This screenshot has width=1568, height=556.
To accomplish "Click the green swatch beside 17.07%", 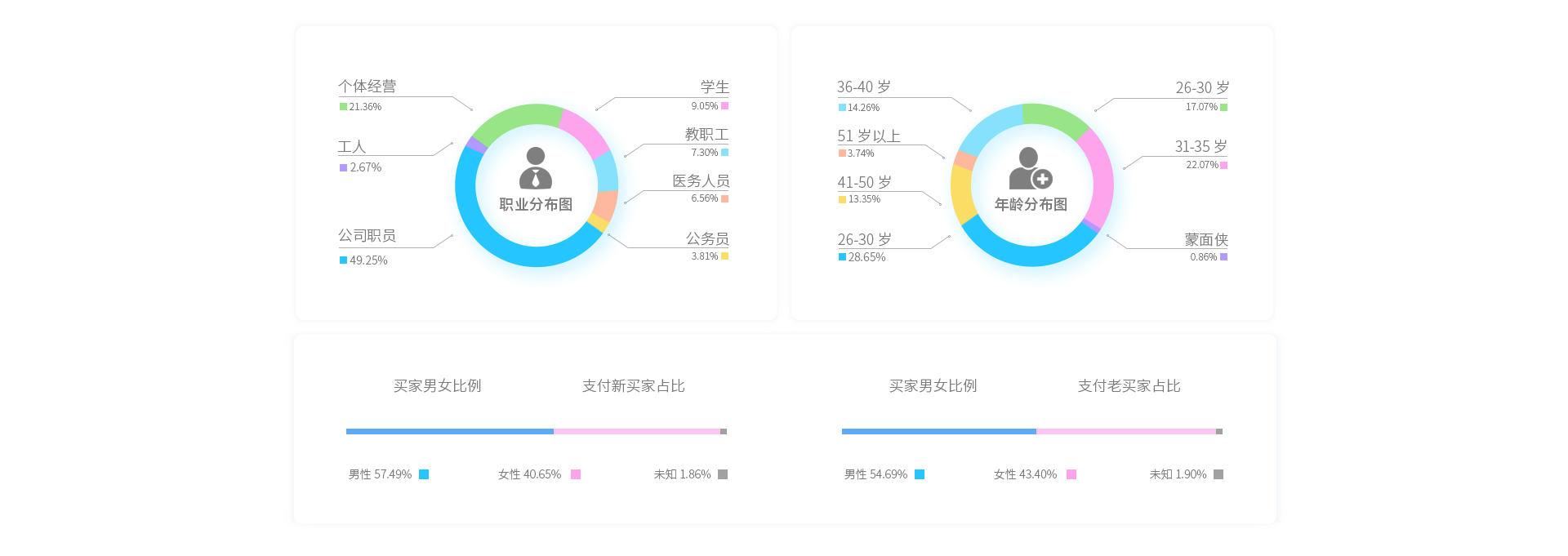I will [1223, 107].
